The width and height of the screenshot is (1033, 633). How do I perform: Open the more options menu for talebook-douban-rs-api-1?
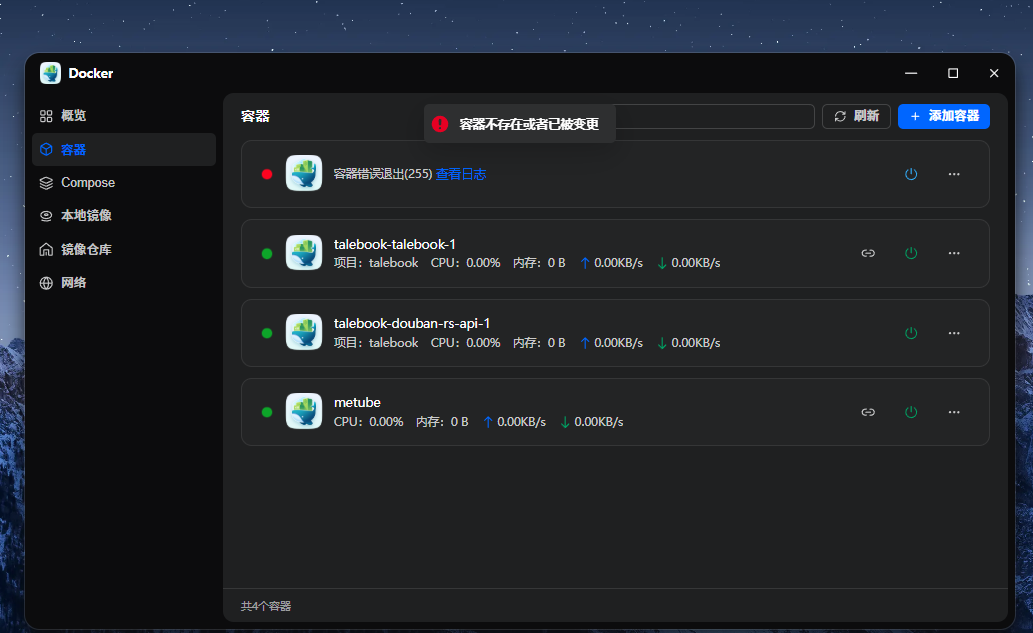pos(954,332)
